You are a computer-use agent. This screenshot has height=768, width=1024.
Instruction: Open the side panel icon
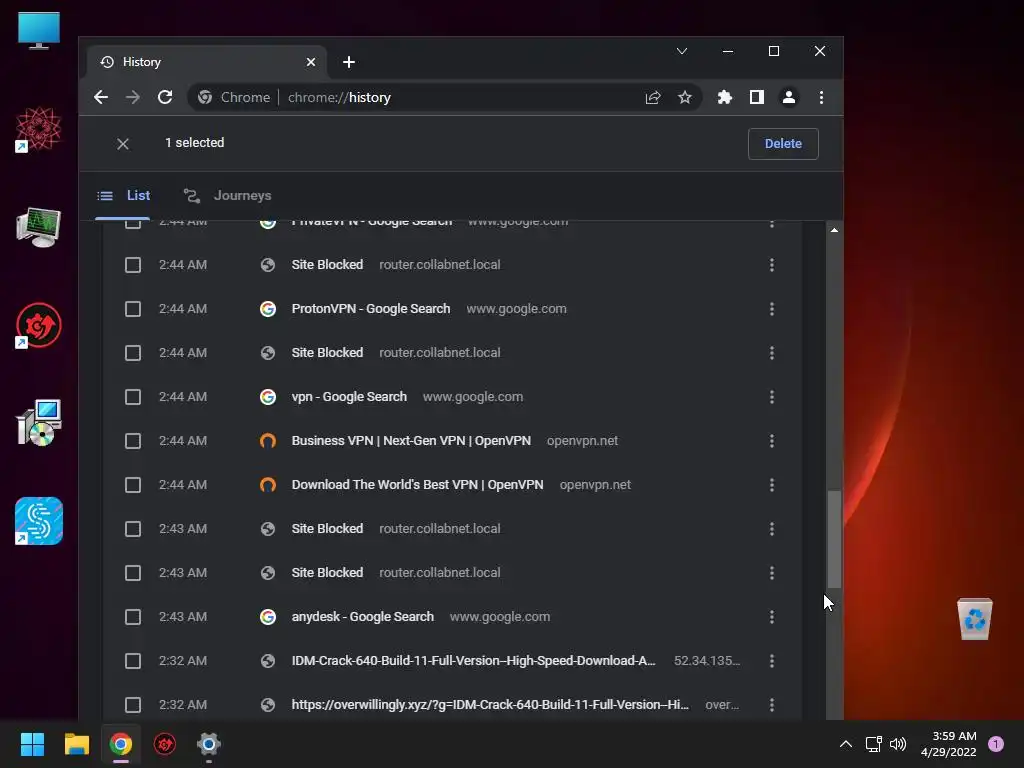click(756, 97)
